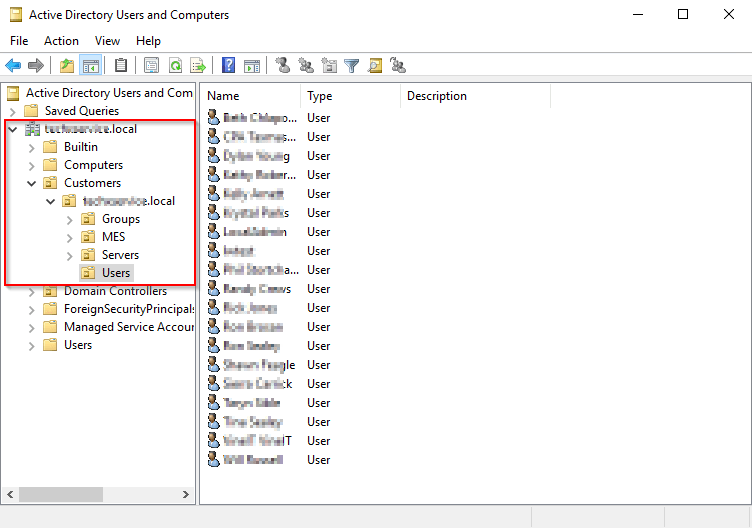Open Help with the blue question mark icon

click(x=228, y=65)
